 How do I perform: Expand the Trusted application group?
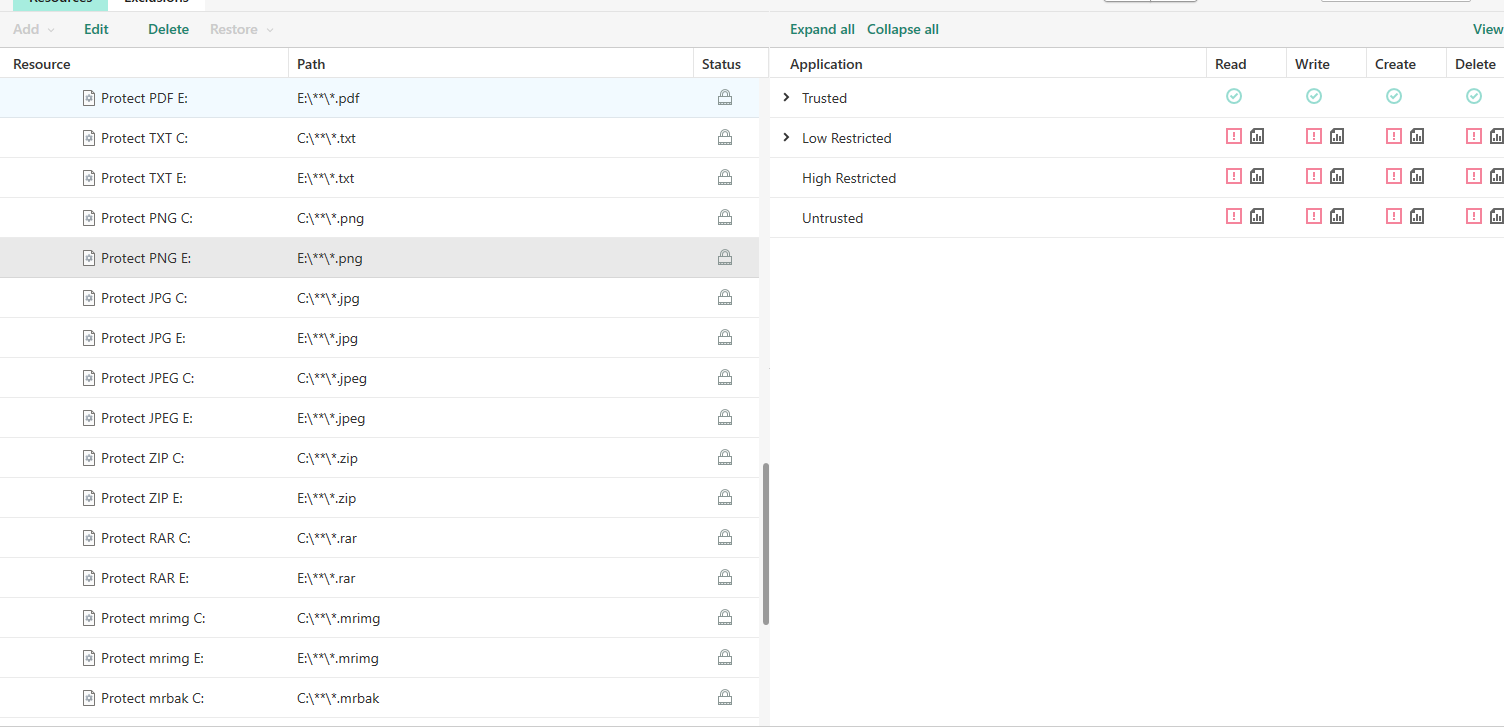coord(786,97)
